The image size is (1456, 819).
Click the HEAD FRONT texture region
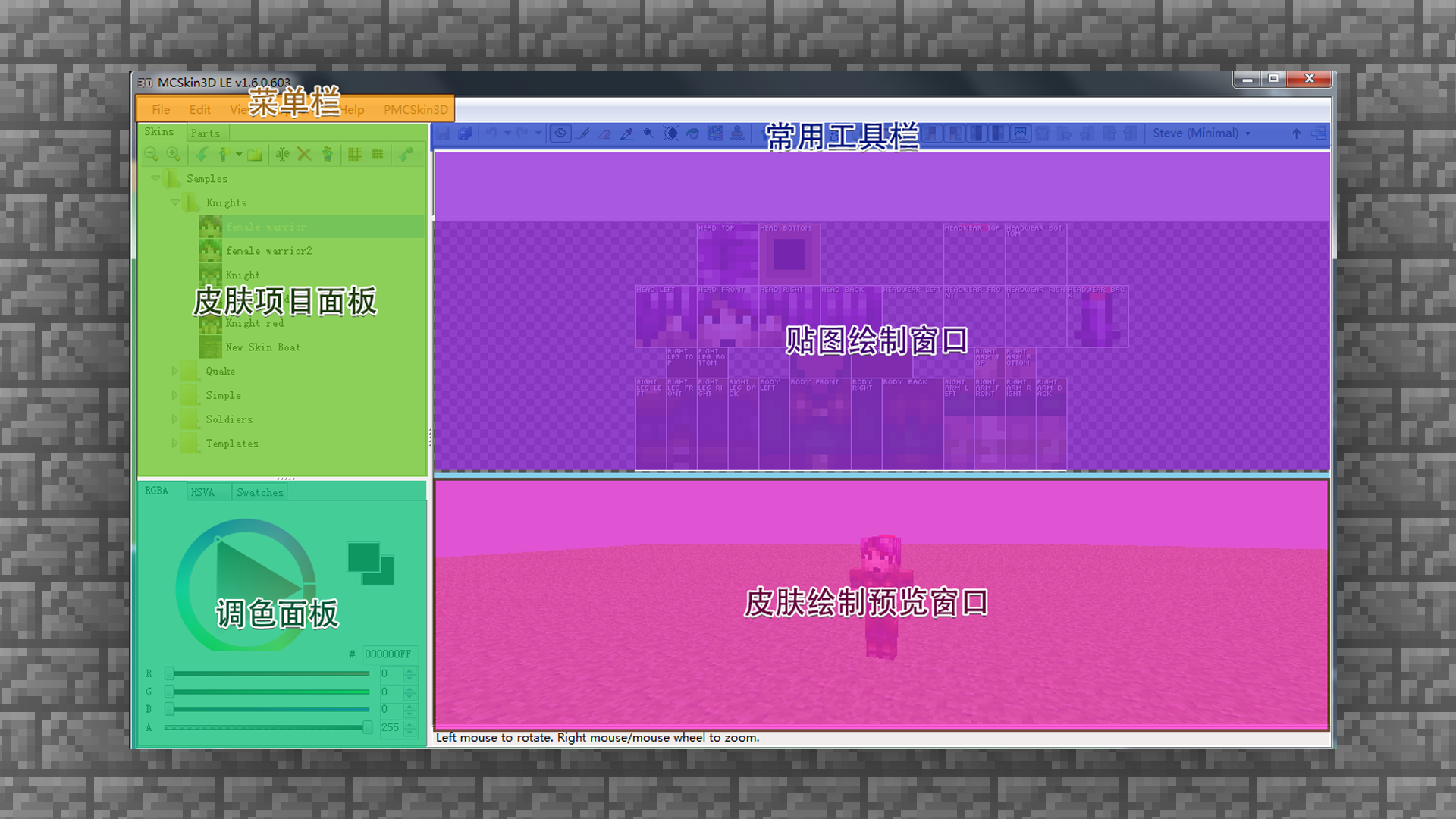727,317
